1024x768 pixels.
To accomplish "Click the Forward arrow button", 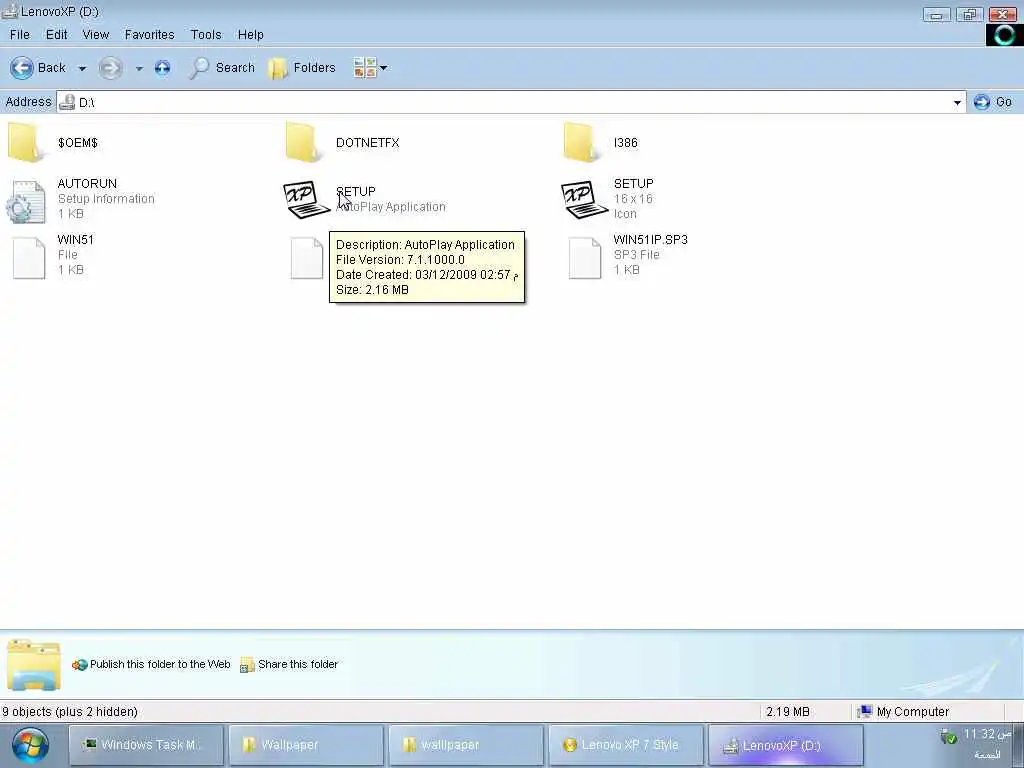I will [x=110, y=68].
